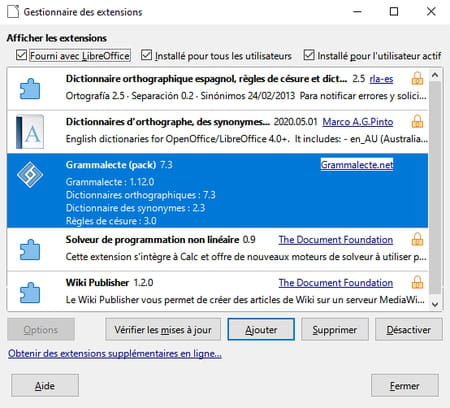Uncheck 'Installé pour tous les utilisateurs'

click(146, 55)
